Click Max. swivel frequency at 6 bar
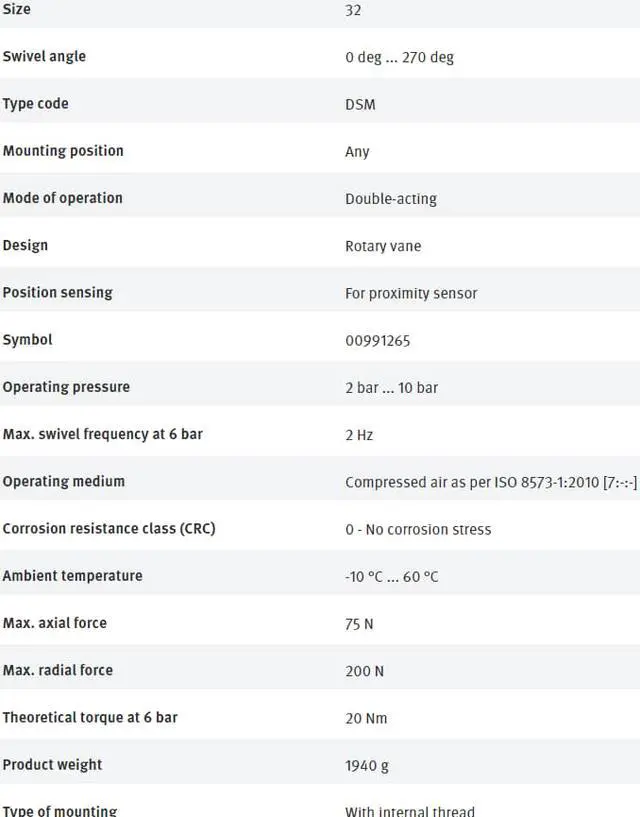The width and height of the screenshot is (640, 817). (102, 434)
